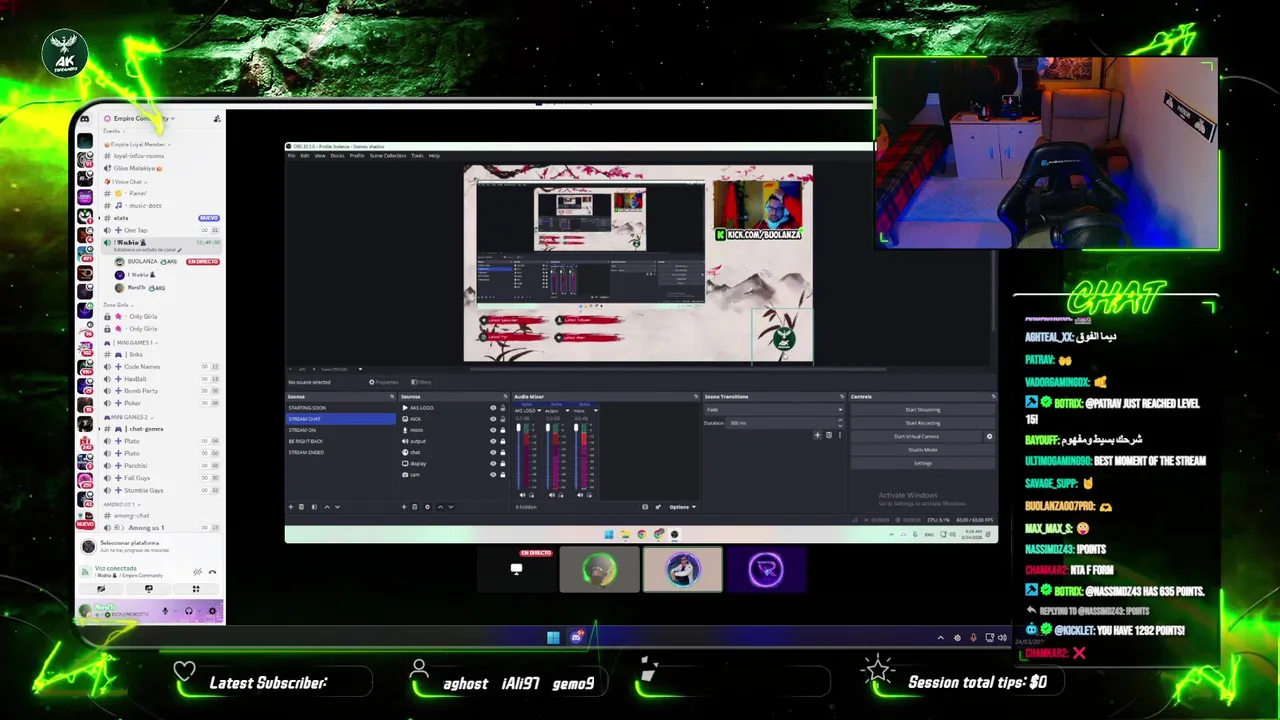Open the OBS Edit menu
This screenshot has width=1280, height=720.
click(x=305, y=156)
